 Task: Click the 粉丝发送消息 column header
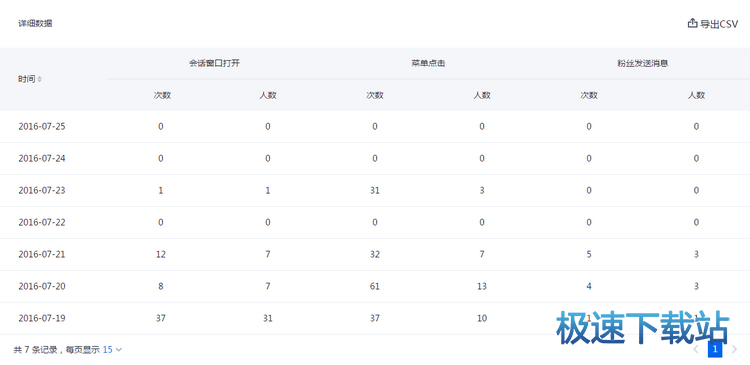pyautogui.click(x=642, y=63)
